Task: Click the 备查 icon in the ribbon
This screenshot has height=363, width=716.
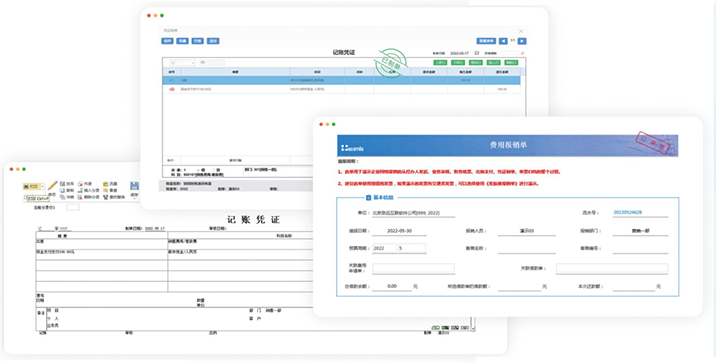Action: pos(105,190)
